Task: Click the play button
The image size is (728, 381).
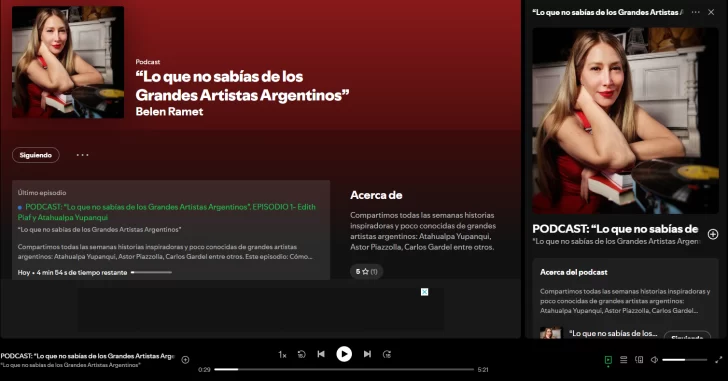Action: [x=344, y=354]
